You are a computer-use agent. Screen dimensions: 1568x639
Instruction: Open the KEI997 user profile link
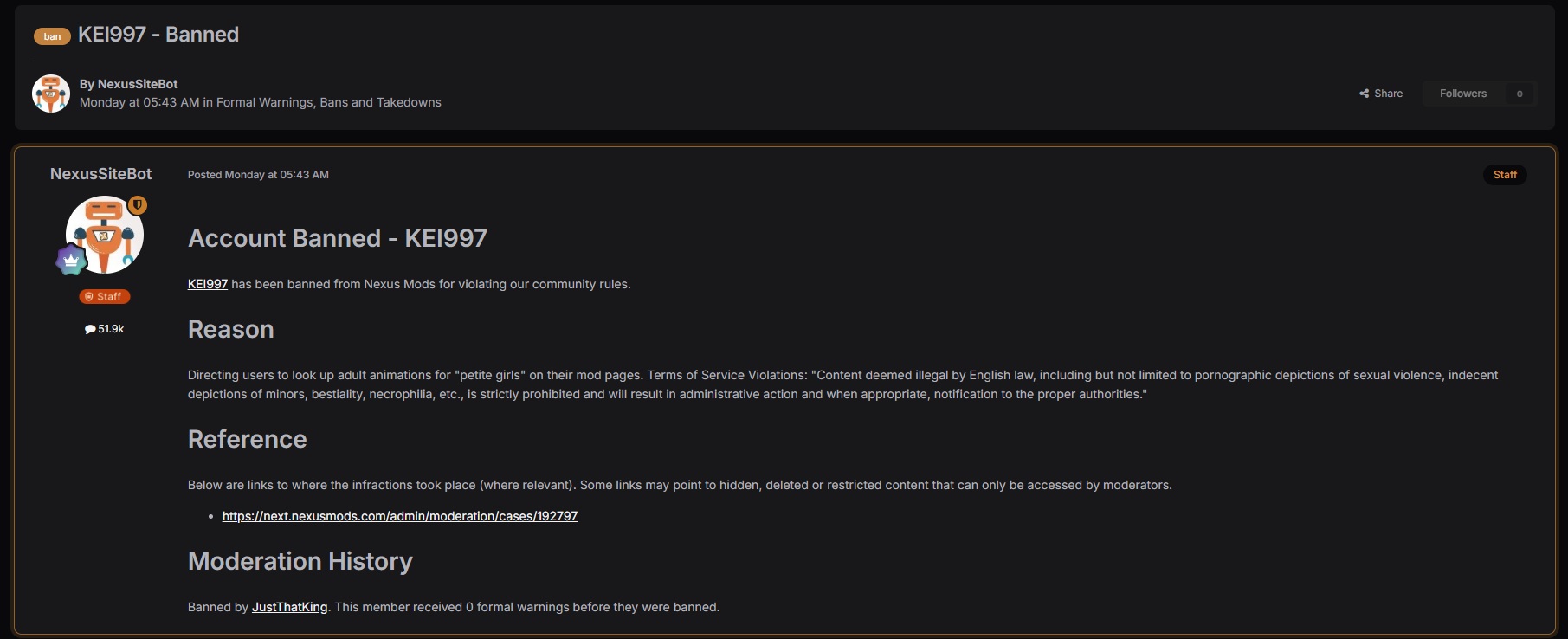pyautogui.click(x=208, y=284)
